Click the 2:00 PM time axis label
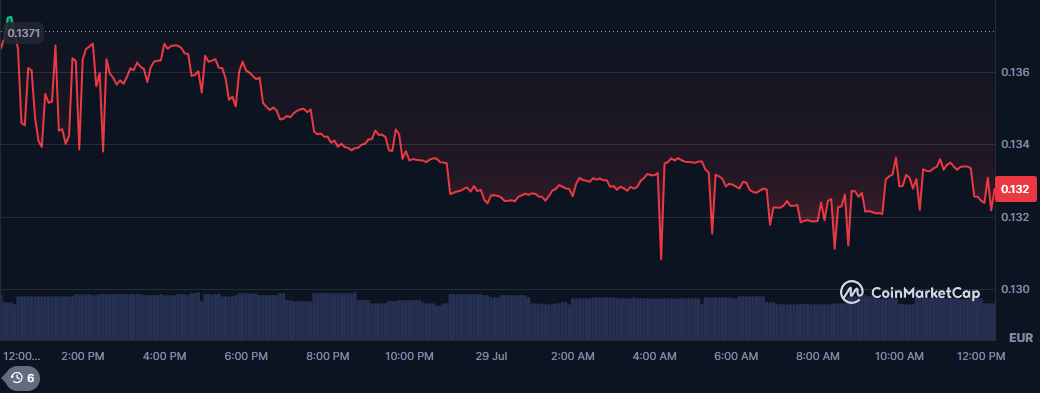Image resolution: width=1040 pixels, height=393 pixels. click(x=83, y=357)
